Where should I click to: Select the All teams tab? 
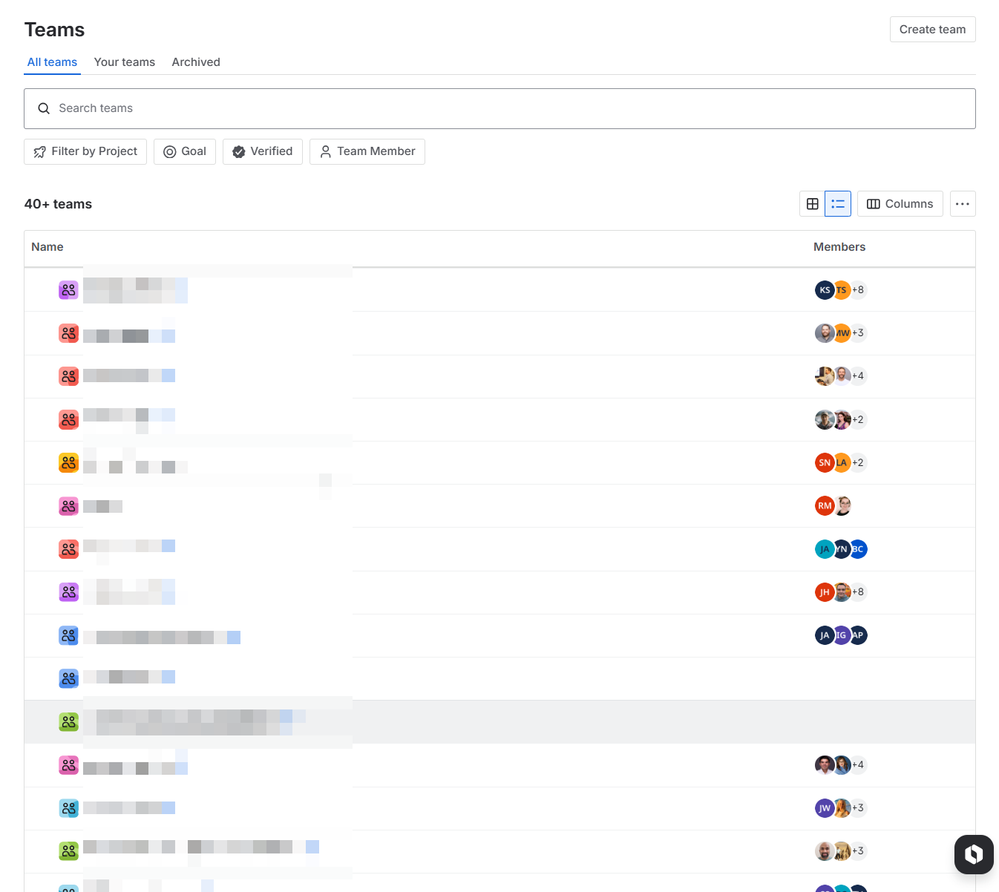pos(52,62)
